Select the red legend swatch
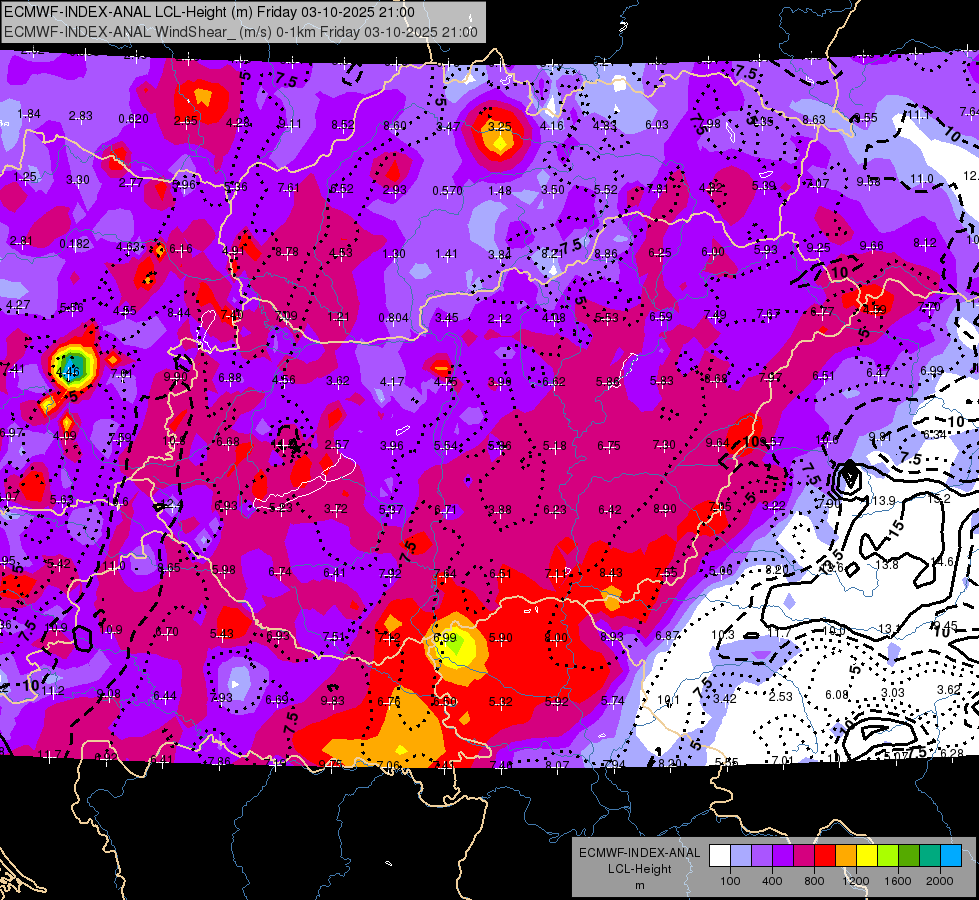 (825, 856)
